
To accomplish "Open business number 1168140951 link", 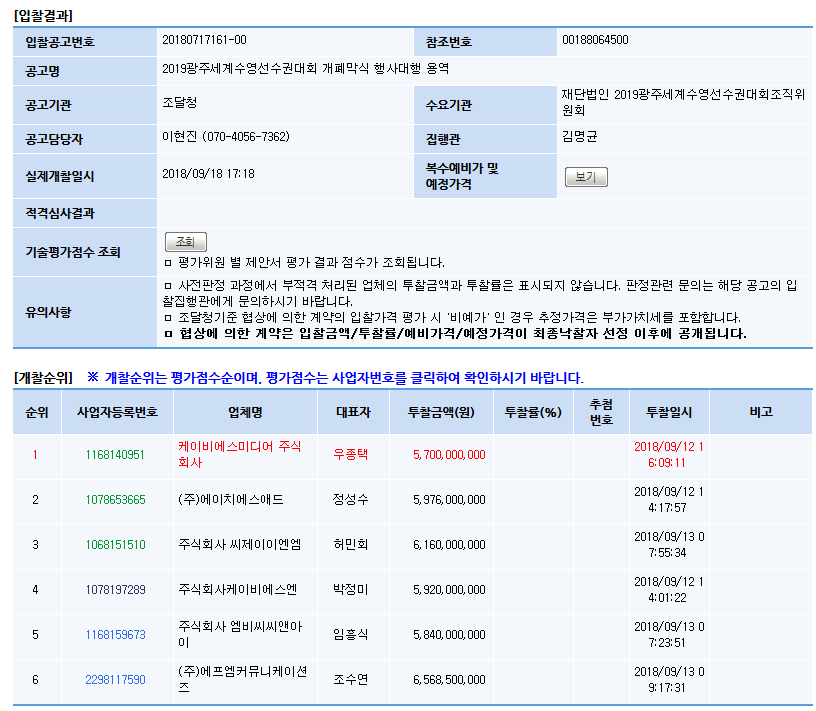I will pos(115,455).
